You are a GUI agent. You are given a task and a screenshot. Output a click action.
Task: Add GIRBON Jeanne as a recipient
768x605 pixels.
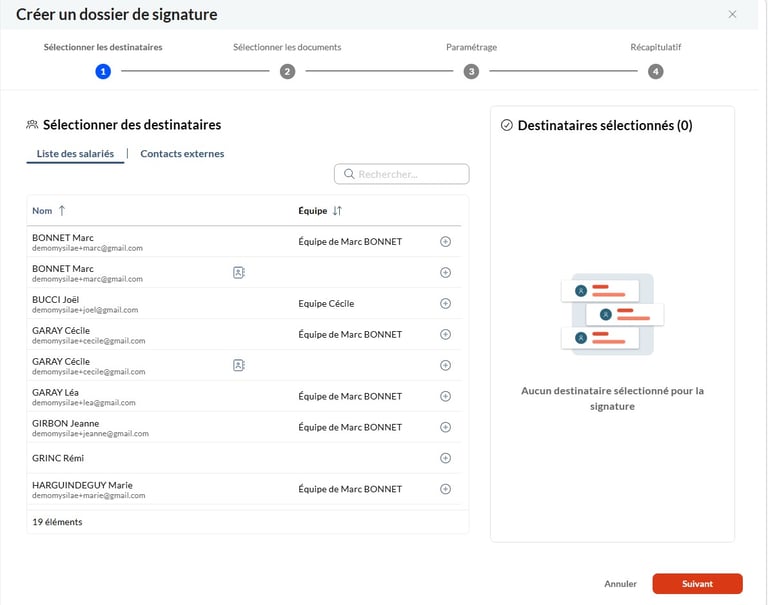point(446,427)
